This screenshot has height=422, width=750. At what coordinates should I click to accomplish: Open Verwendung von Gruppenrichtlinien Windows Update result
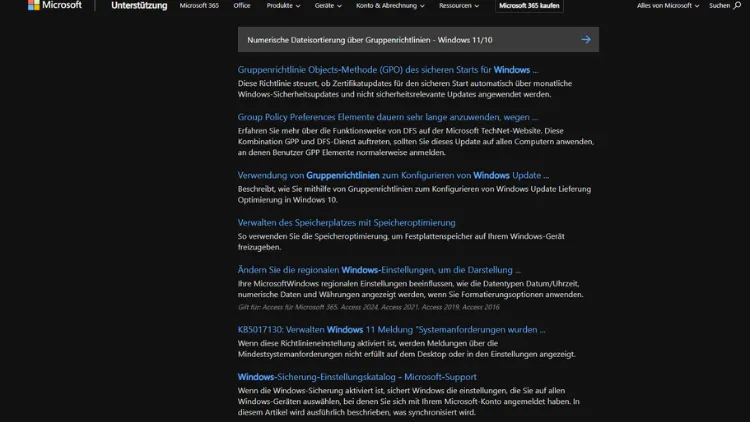pyautogui.click(x=393, y=176)
